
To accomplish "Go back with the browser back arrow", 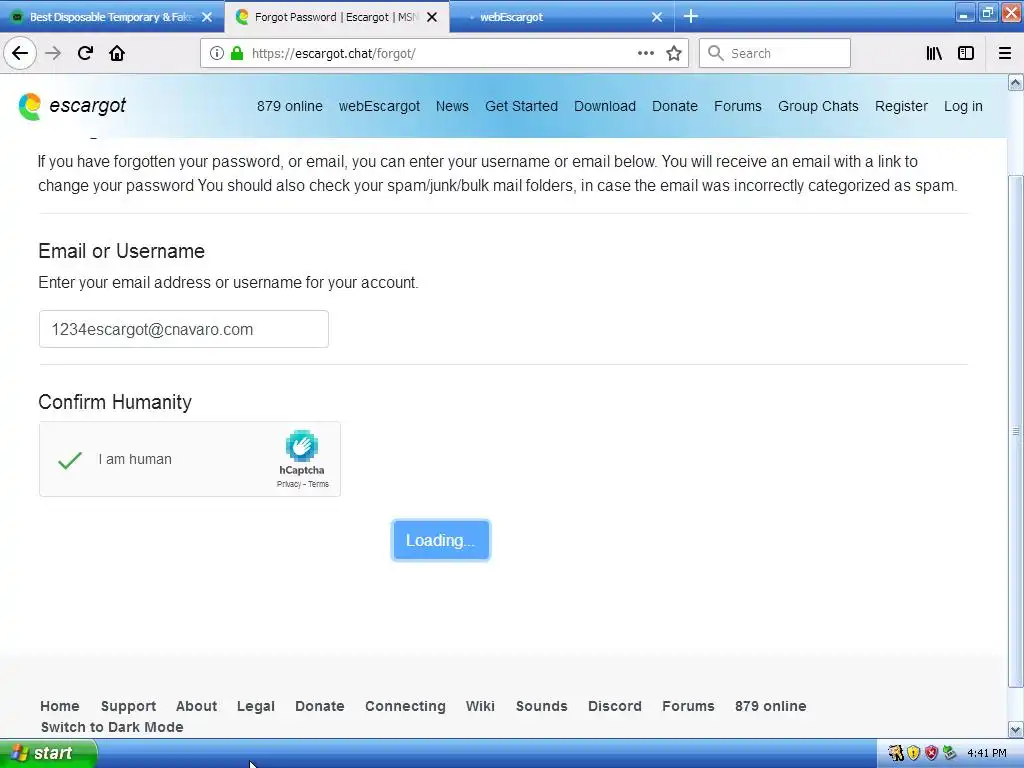I will click(x=20, y=53).
